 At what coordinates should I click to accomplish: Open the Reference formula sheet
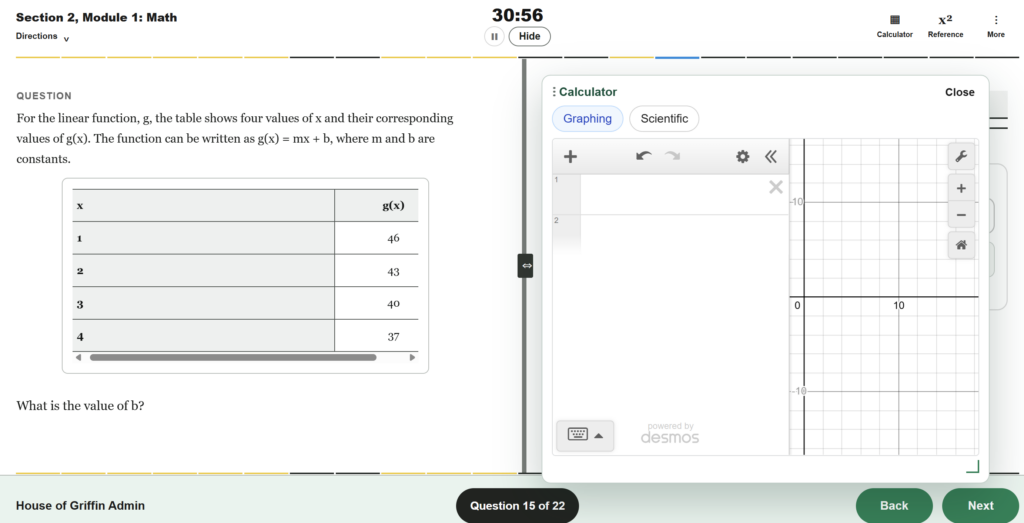pos(945,26)
